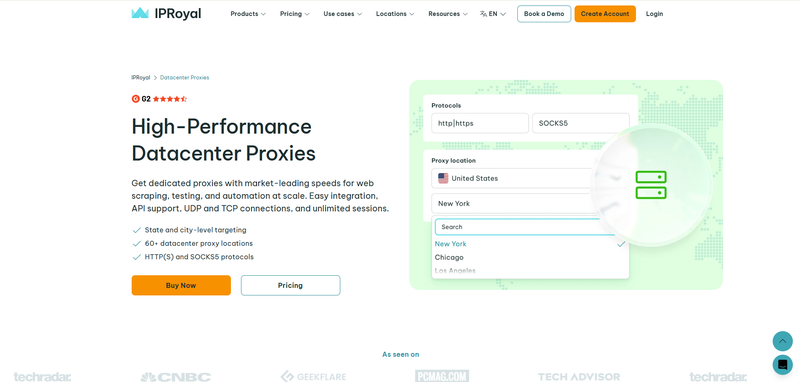This screenshot has width=800, height=382.
Task: Click the 'As seen on' label
Action: (401, 354)
